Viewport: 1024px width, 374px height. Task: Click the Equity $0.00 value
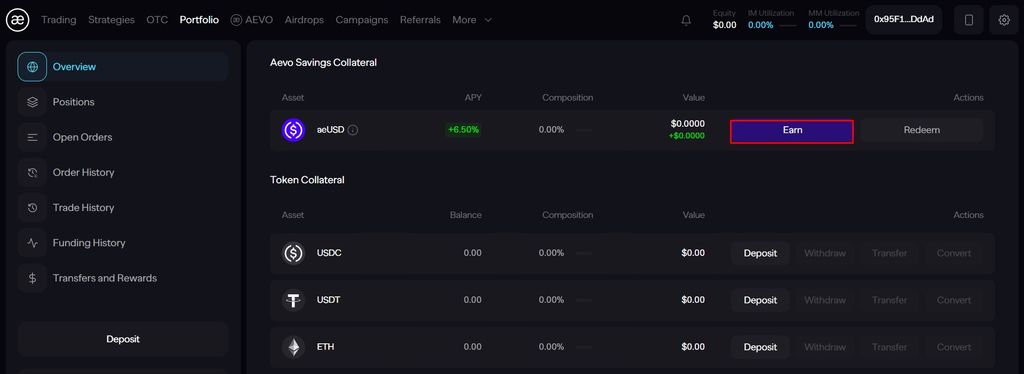pyautogui.click(x=724, y=25)
